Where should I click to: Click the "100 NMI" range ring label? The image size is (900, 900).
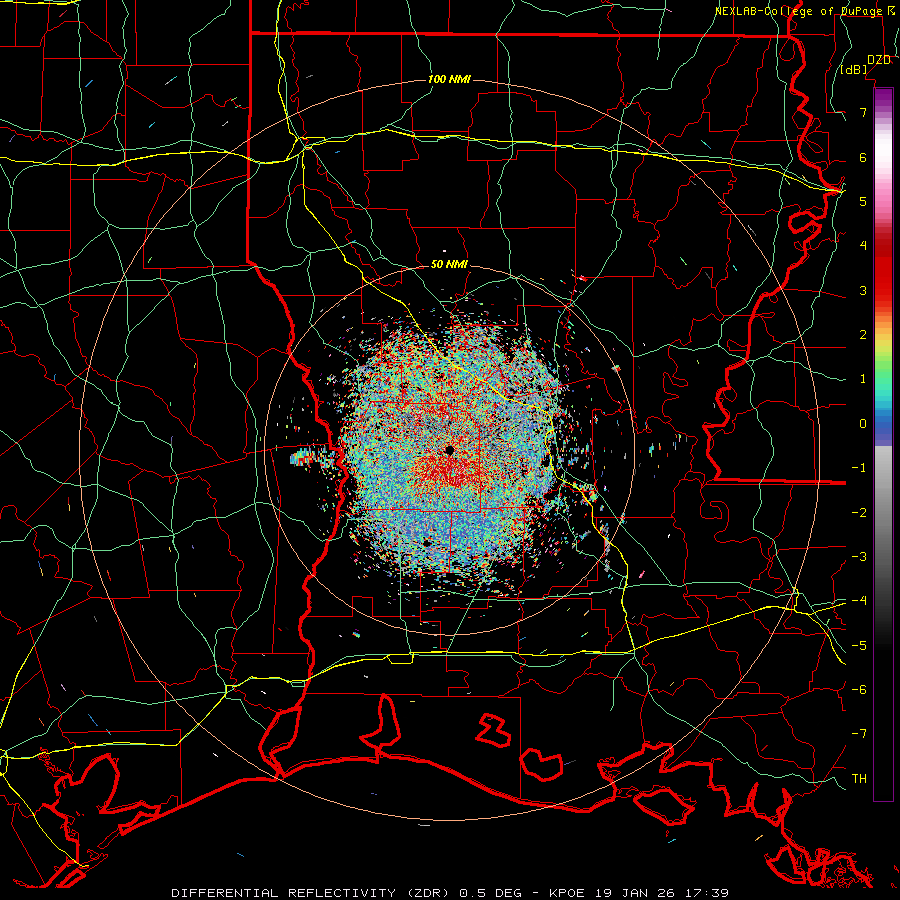[449, 79]
